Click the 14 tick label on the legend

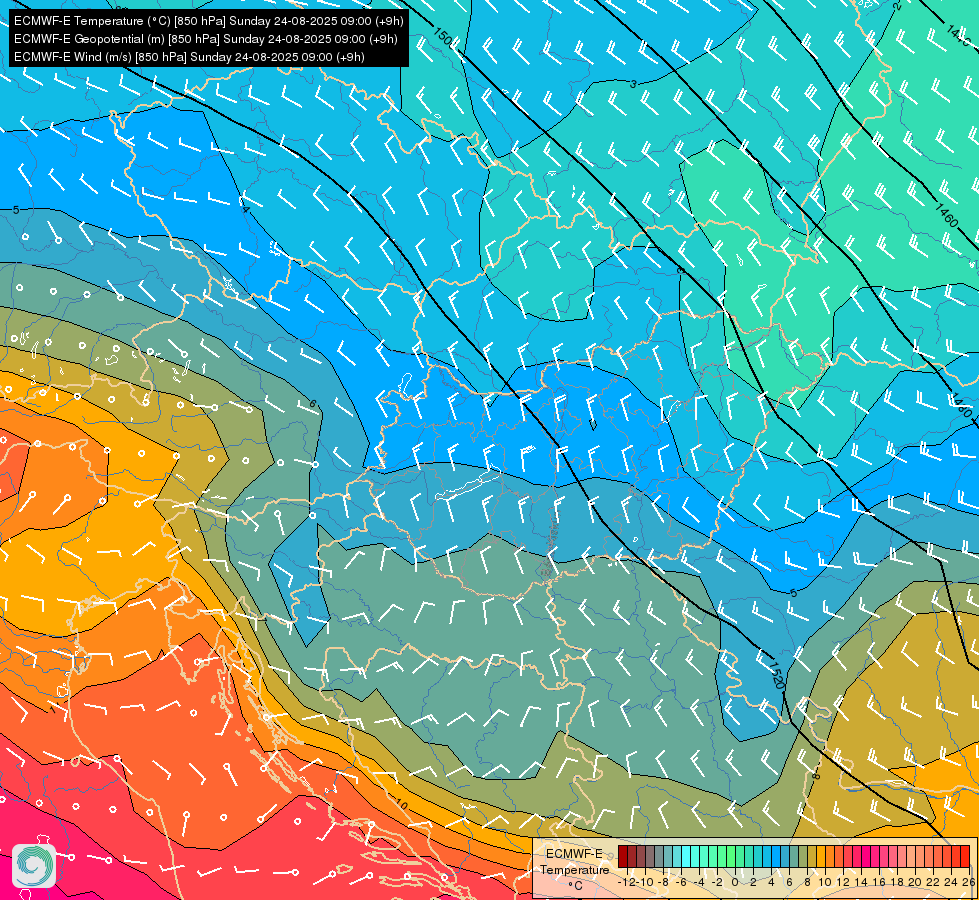click(x=862, y=882)
